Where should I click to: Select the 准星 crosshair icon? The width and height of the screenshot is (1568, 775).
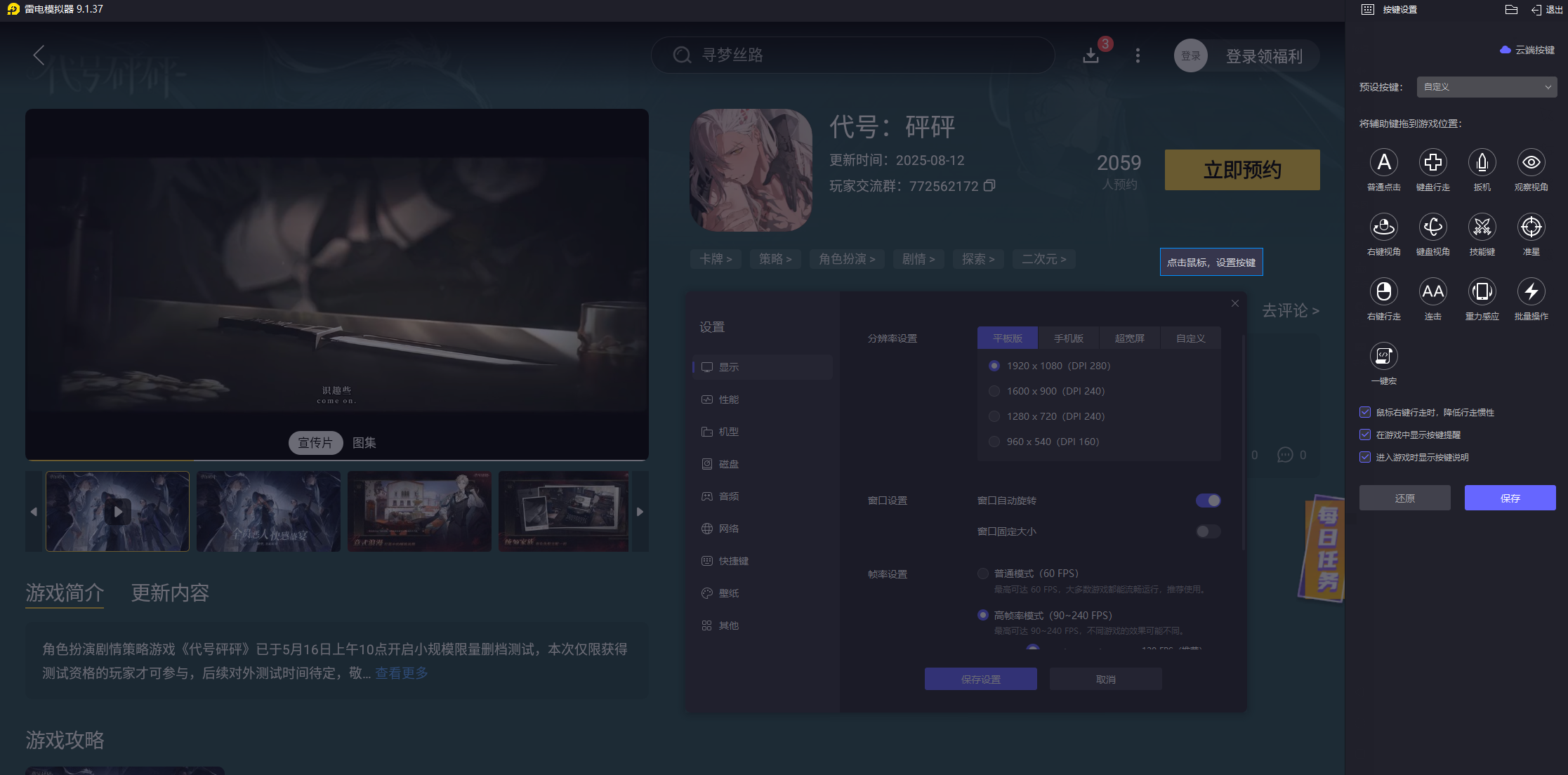pos(1531,227)
